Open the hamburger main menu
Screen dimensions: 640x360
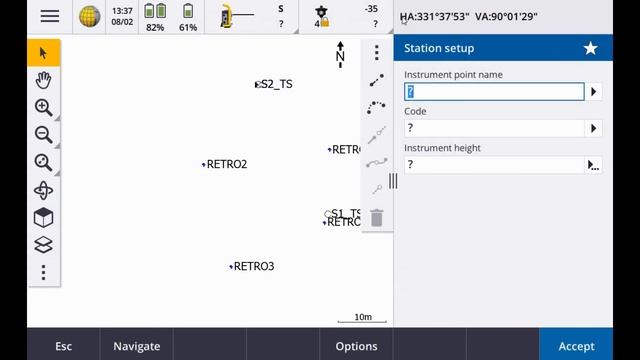50,16
